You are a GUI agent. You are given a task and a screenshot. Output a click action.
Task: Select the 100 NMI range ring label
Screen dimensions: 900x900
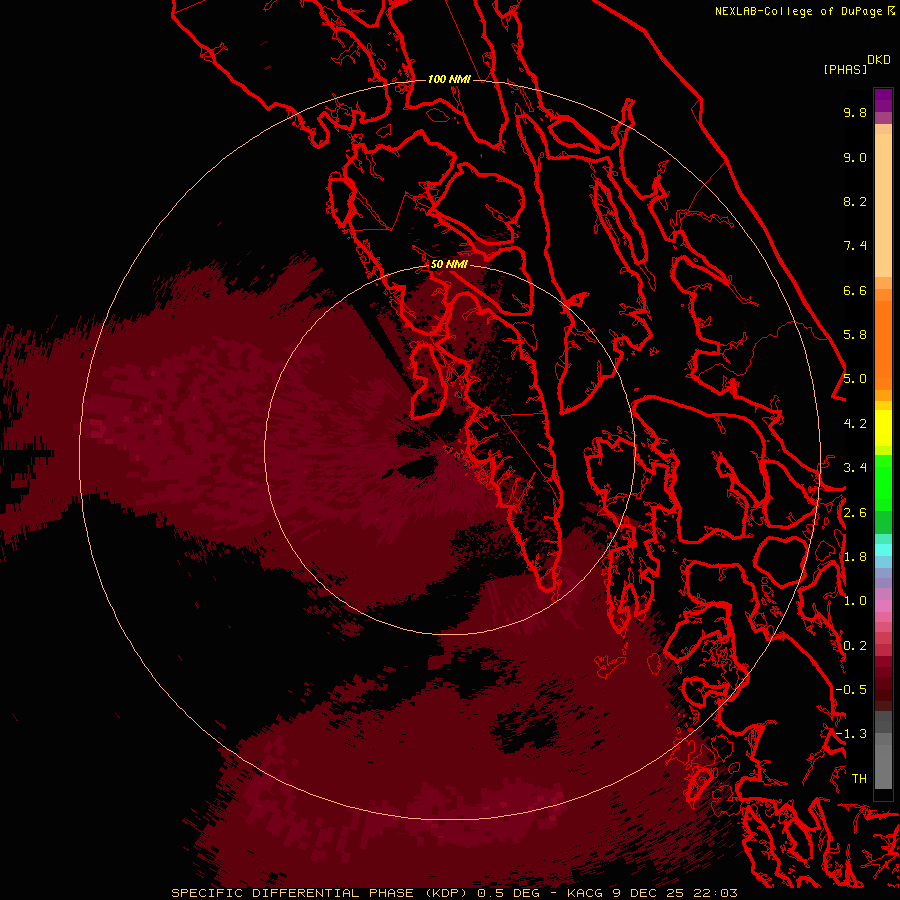click(x=449, y=79)
